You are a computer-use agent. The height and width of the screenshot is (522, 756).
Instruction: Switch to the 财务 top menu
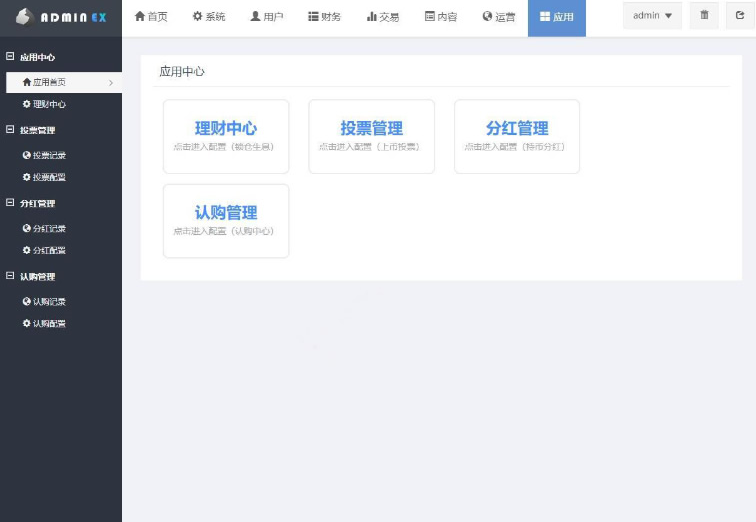(x=324, y=17)
